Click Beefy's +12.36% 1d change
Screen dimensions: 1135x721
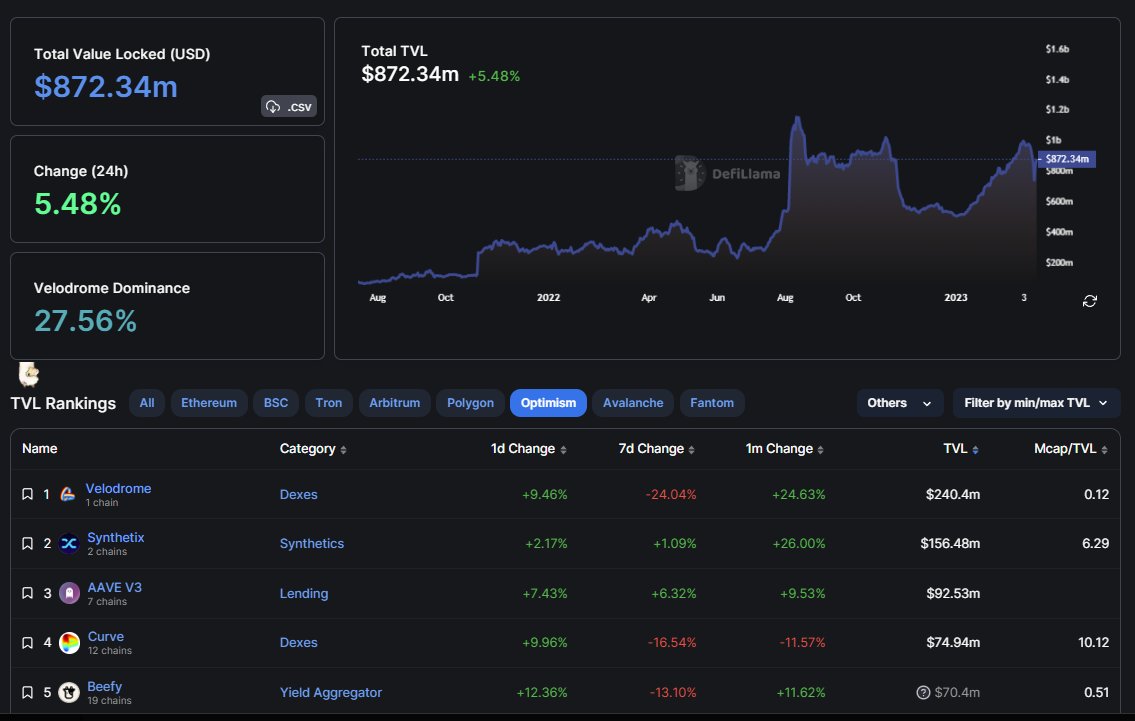pyautogui.click(x=541, y=693)
